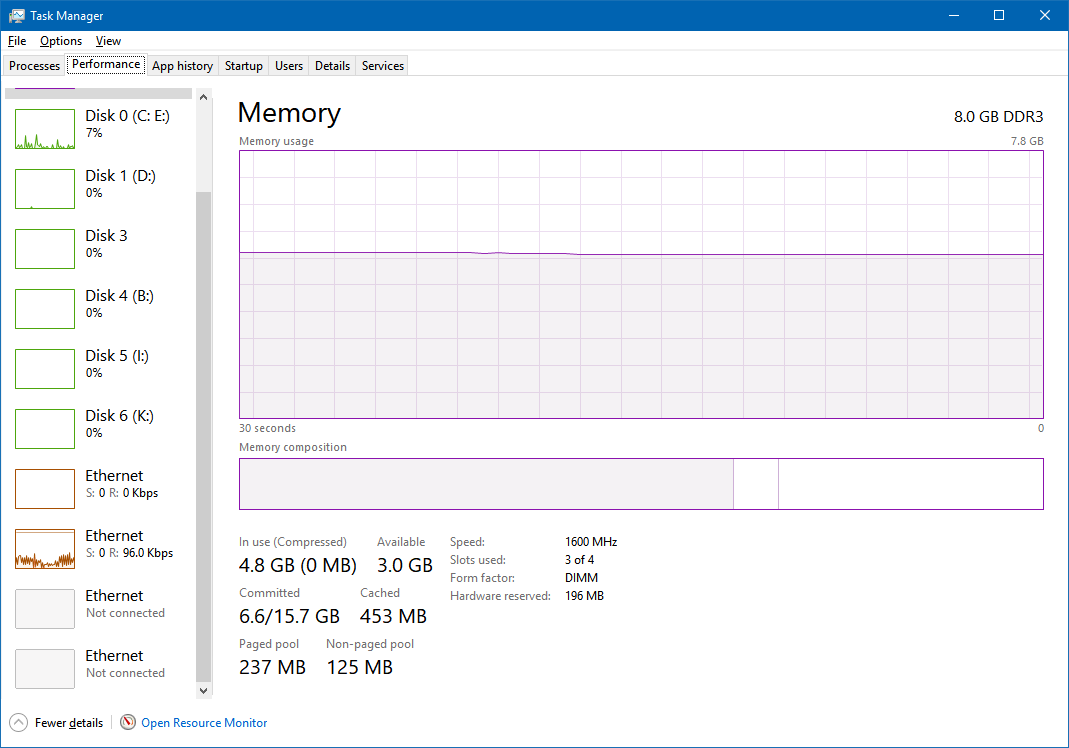The height and width of the screenshot is (748, 1069).
Task: Click the Non-paged pool value 125 MB
Action: click(359, 667)
